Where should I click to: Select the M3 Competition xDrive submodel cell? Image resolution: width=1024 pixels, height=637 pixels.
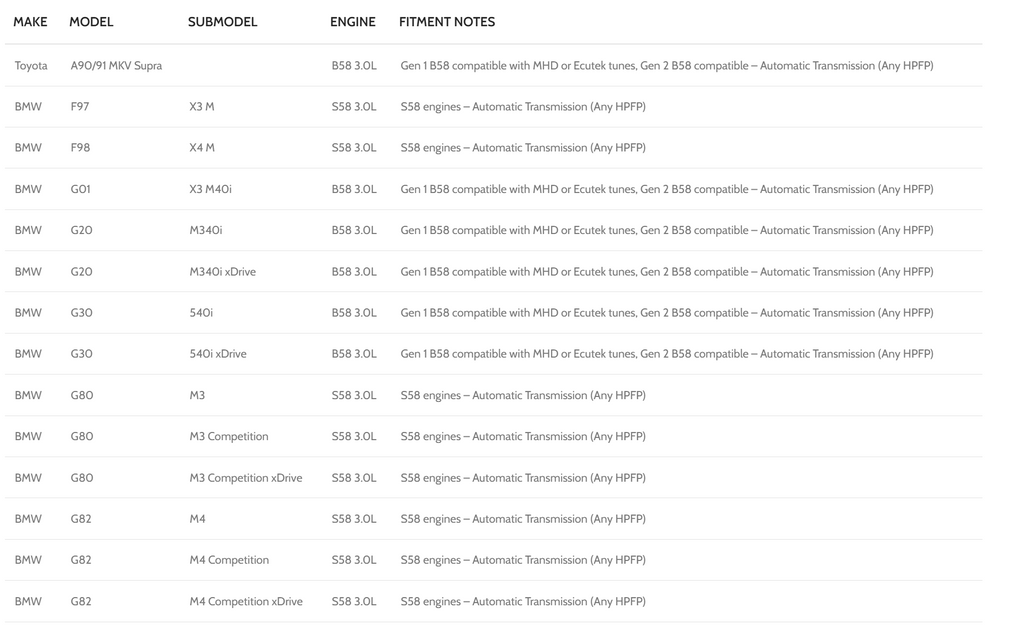tap(246, 478)
